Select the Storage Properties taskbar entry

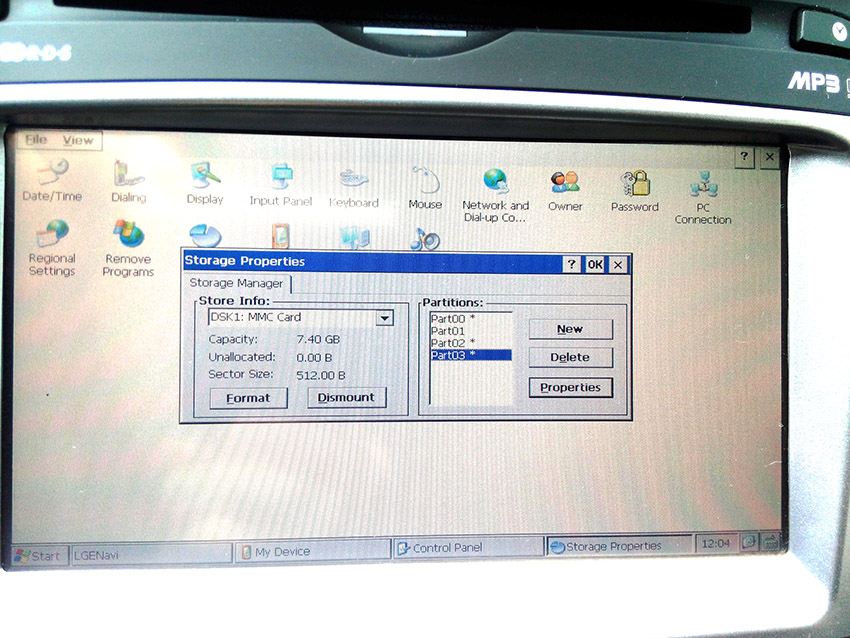[620, 546]
